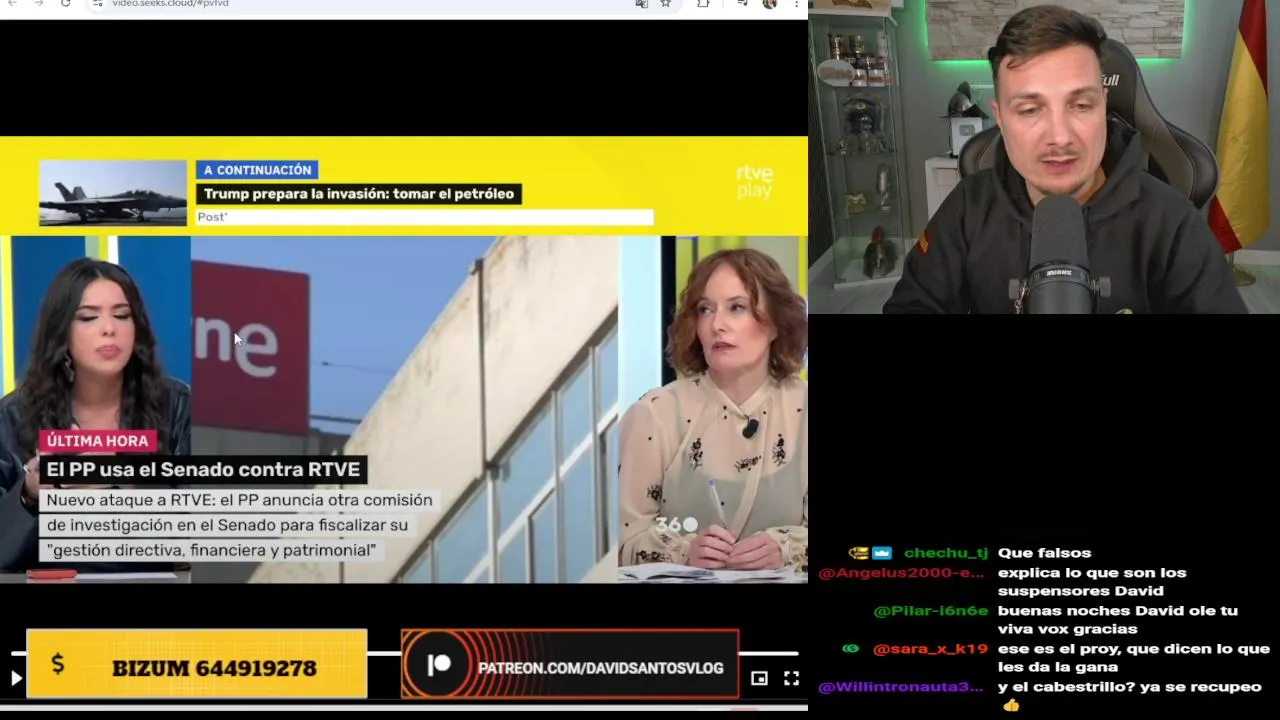The height and width of the screenshot is (720, 1280).
Task: Play the video with the play button
Action: tap(16, 678)
